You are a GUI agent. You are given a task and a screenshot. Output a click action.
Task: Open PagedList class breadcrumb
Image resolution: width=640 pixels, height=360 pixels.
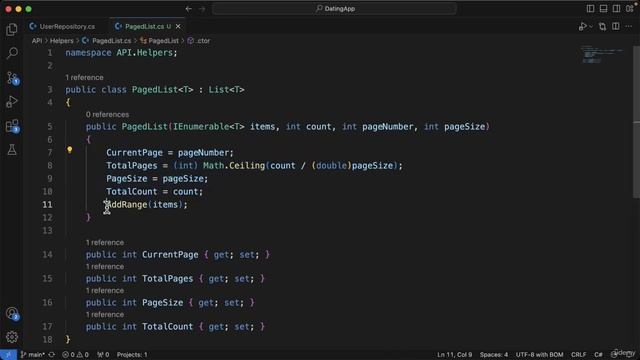click(x=159, y=41)
